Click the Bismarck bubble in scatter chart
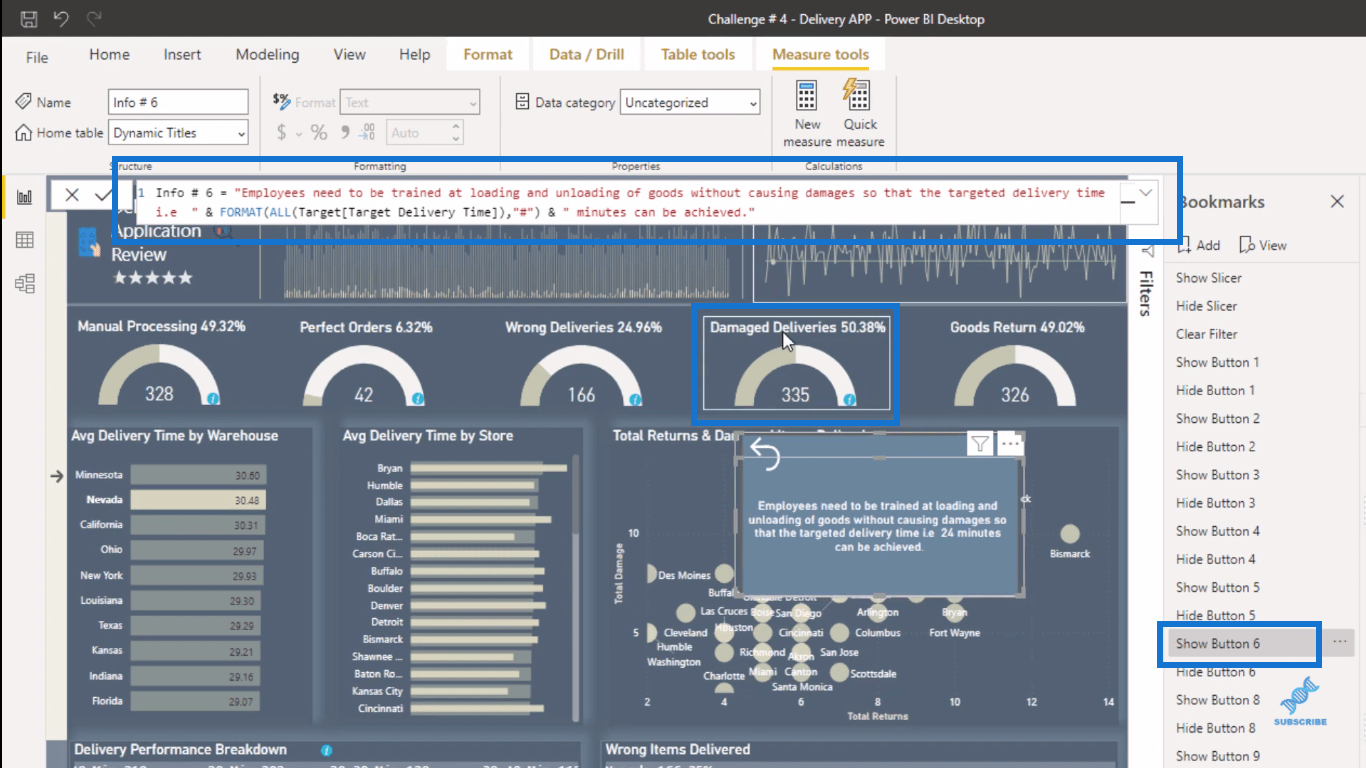 [1070, 534]
